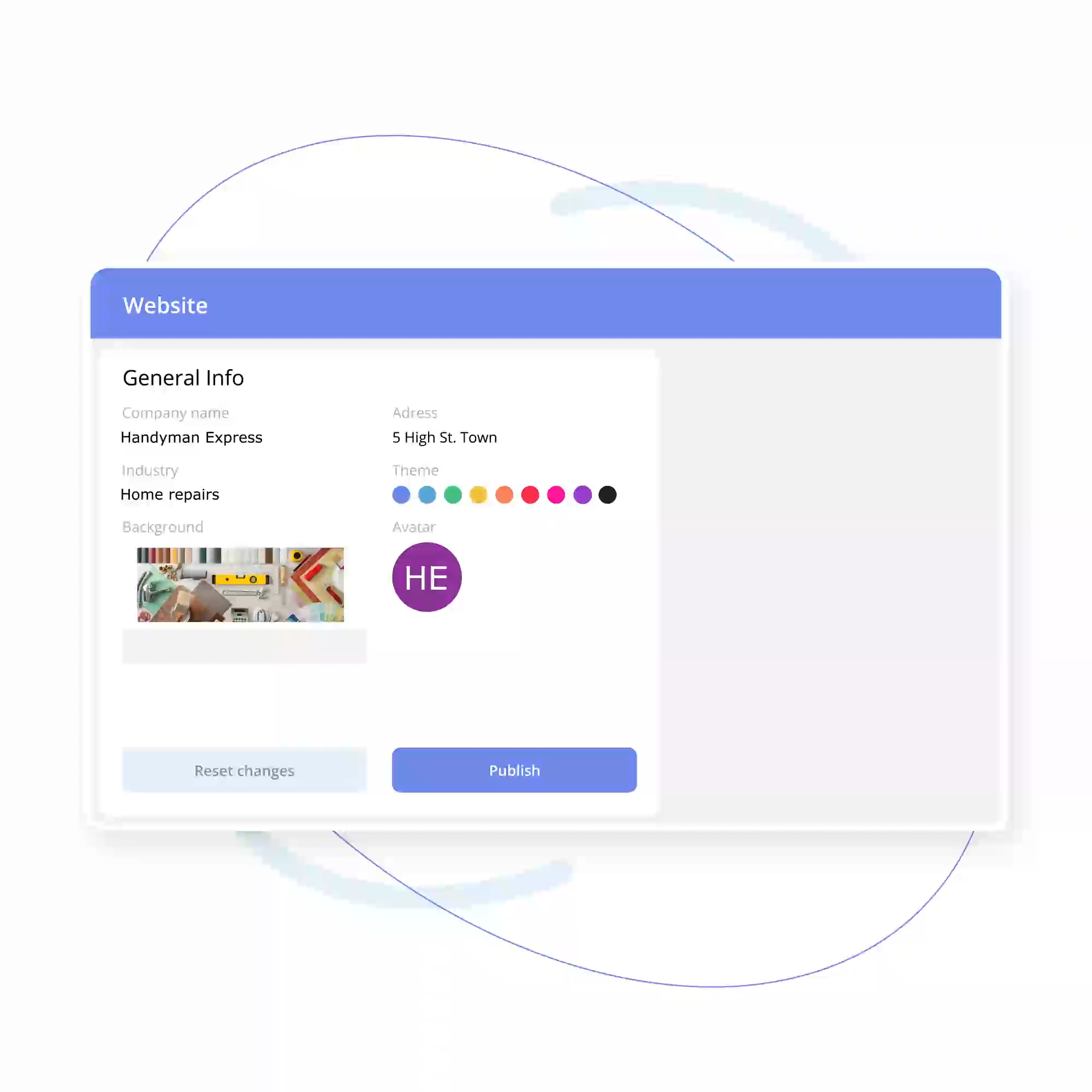The width and height of the screenshot is (1092, 1092).
Task: Choose the green theme swatch
Action: click(x=453, y=495)
